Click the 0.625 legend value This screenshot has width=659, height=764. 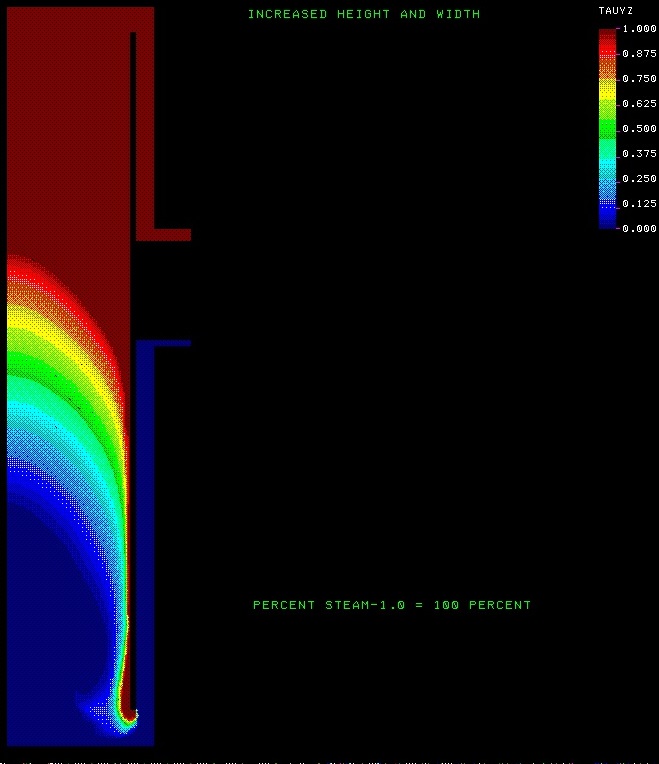[x=640, y=103]
